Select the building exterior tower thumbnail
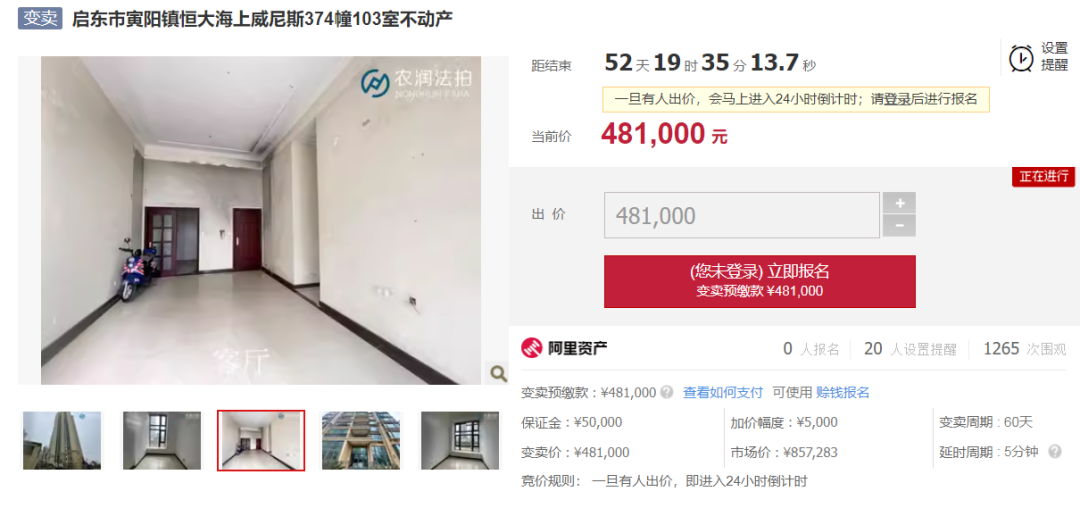Screen dimensions: 1080x508 tap(62, 441)
